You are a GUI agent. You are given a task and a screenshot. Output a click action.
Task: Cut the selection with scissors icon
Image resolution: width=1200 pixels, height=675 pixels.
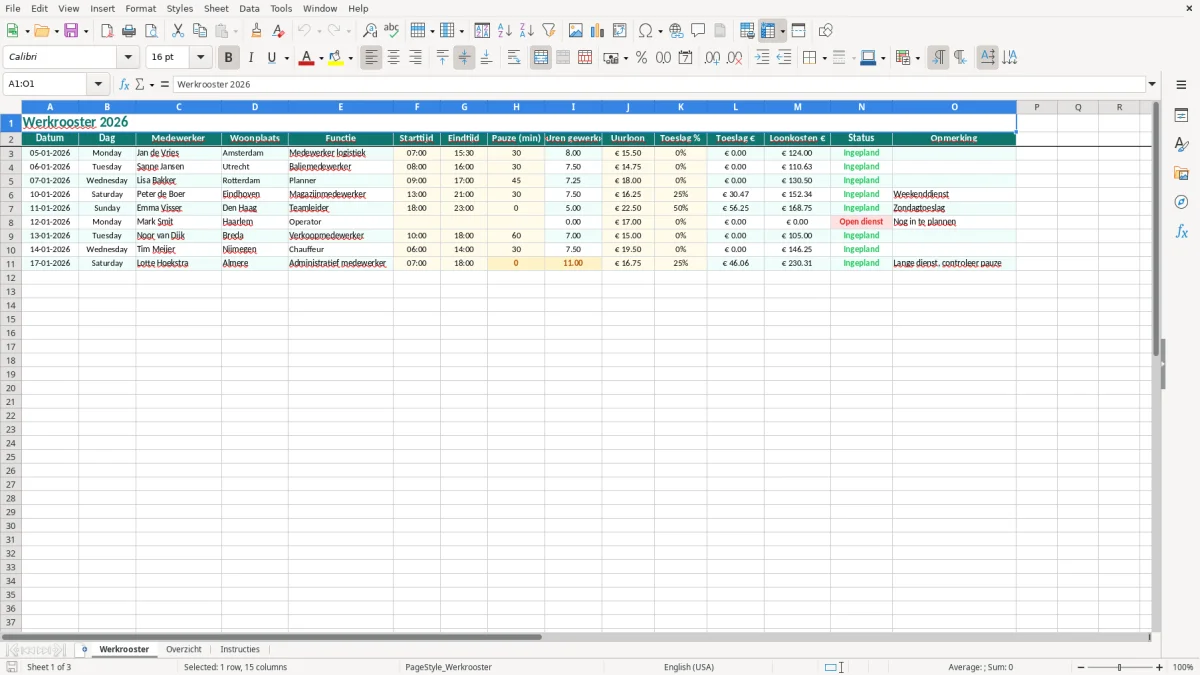(x=178, y=31)
